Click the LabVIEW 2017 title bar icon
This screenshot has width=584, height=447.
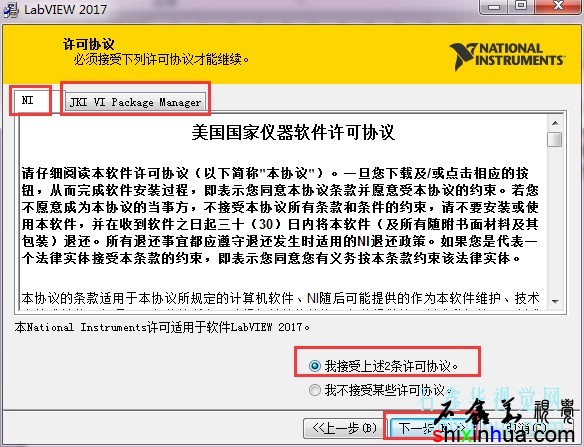(x=10, y=9)
